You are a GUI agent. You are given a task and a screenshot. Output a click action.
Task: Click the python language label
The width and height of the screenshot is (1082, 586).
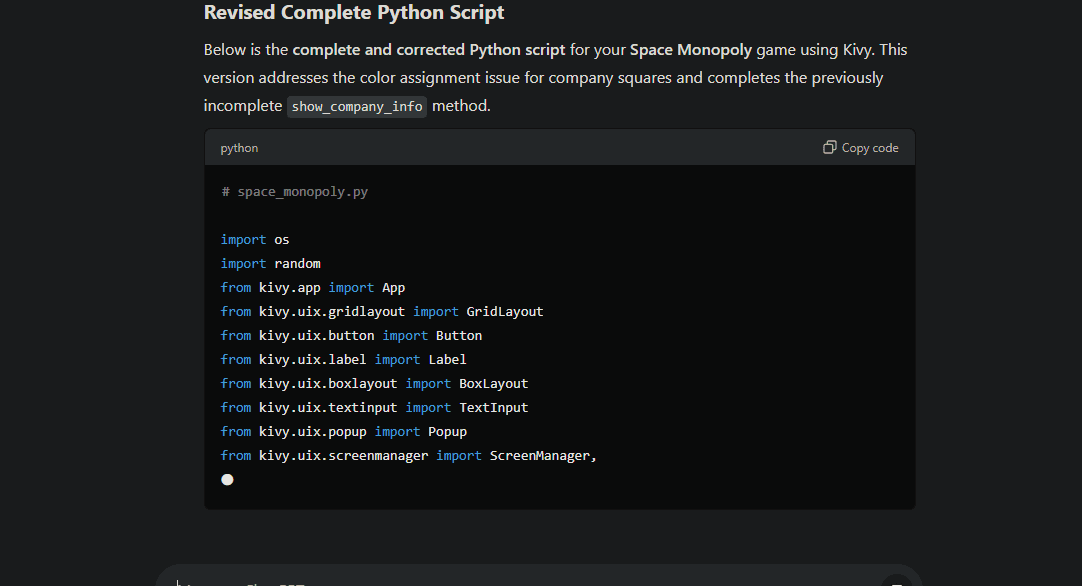coord(239,148)
